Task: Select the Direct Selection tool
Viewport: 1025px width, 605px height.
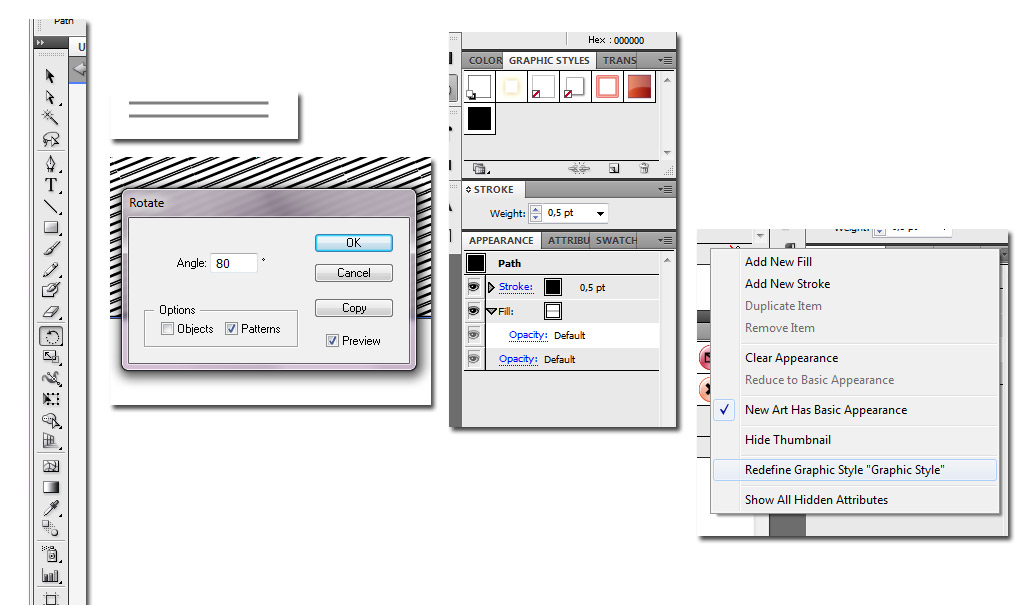Action: (50, 97)
